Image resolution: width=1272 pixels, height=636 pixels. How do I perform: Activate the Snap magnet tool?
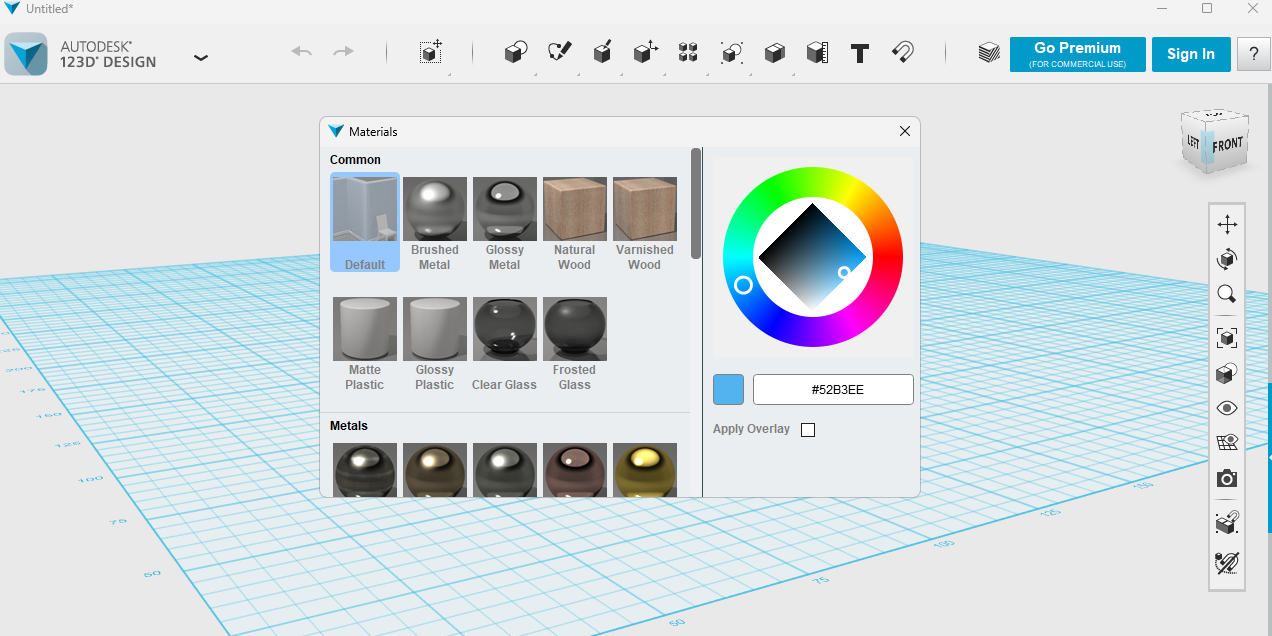click(902, 53)
